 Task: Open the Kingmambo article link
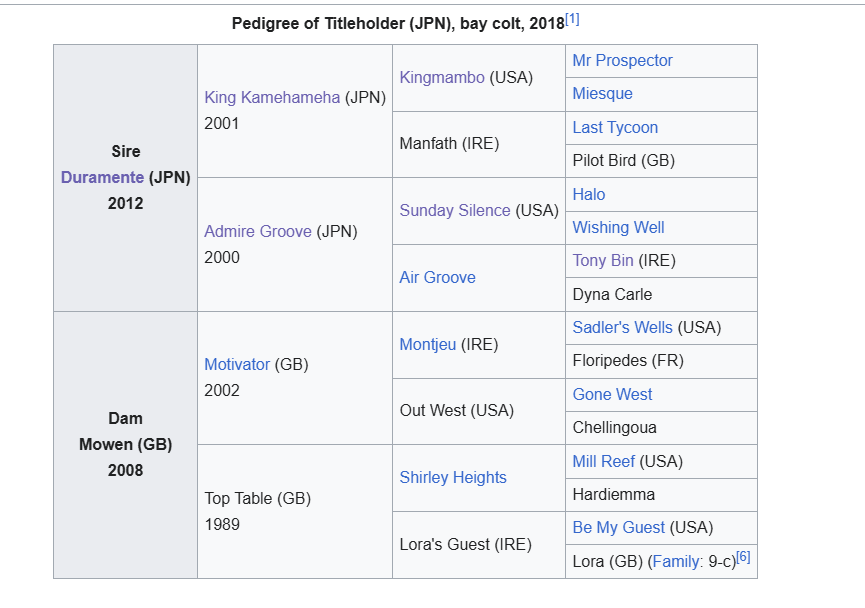coord(442,78)
